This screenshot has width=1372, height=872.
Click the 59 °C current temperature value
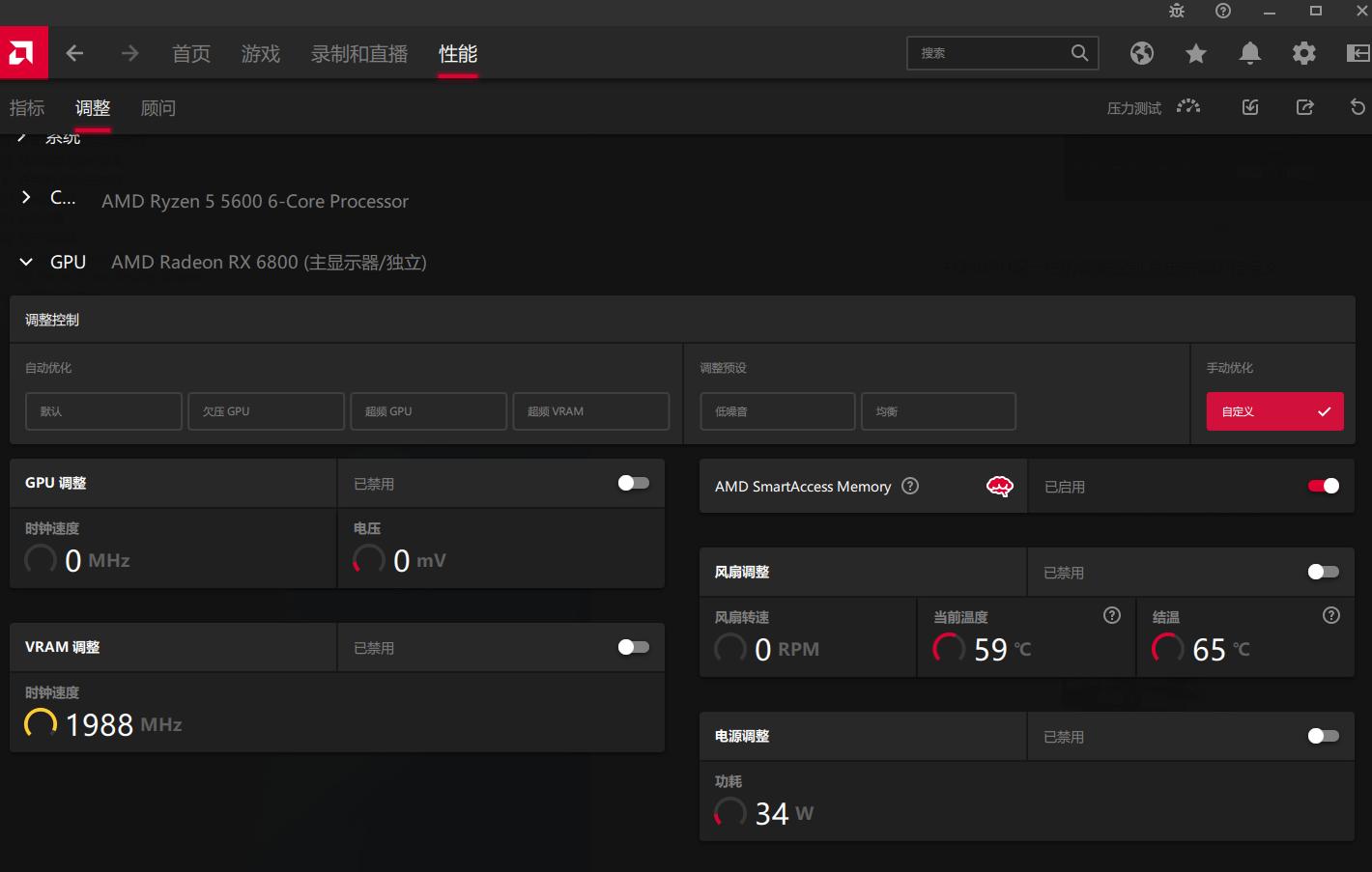1003,649
